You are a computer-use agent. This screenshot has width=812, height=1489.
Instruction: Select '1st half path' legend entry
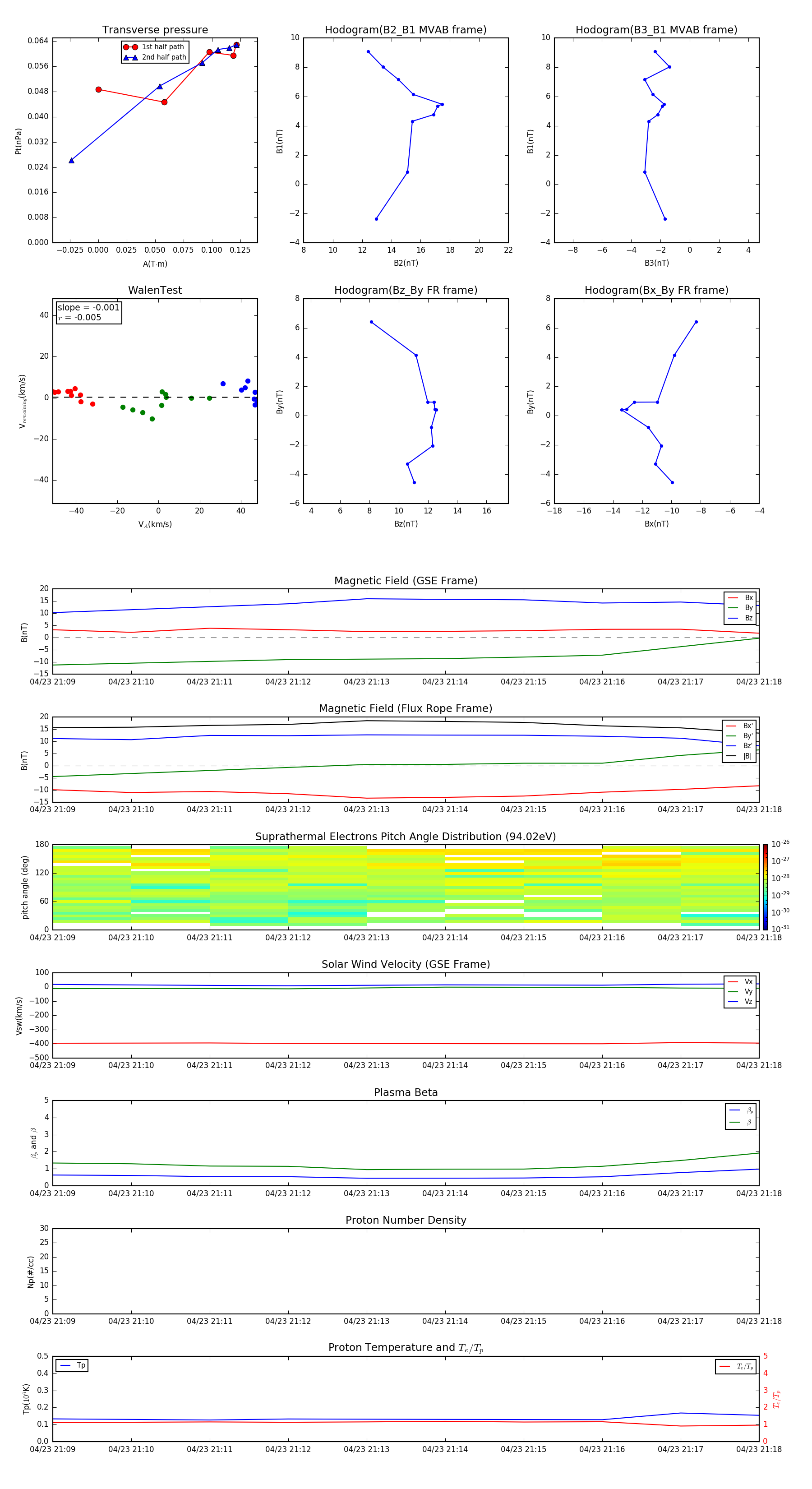coord(154,47)
